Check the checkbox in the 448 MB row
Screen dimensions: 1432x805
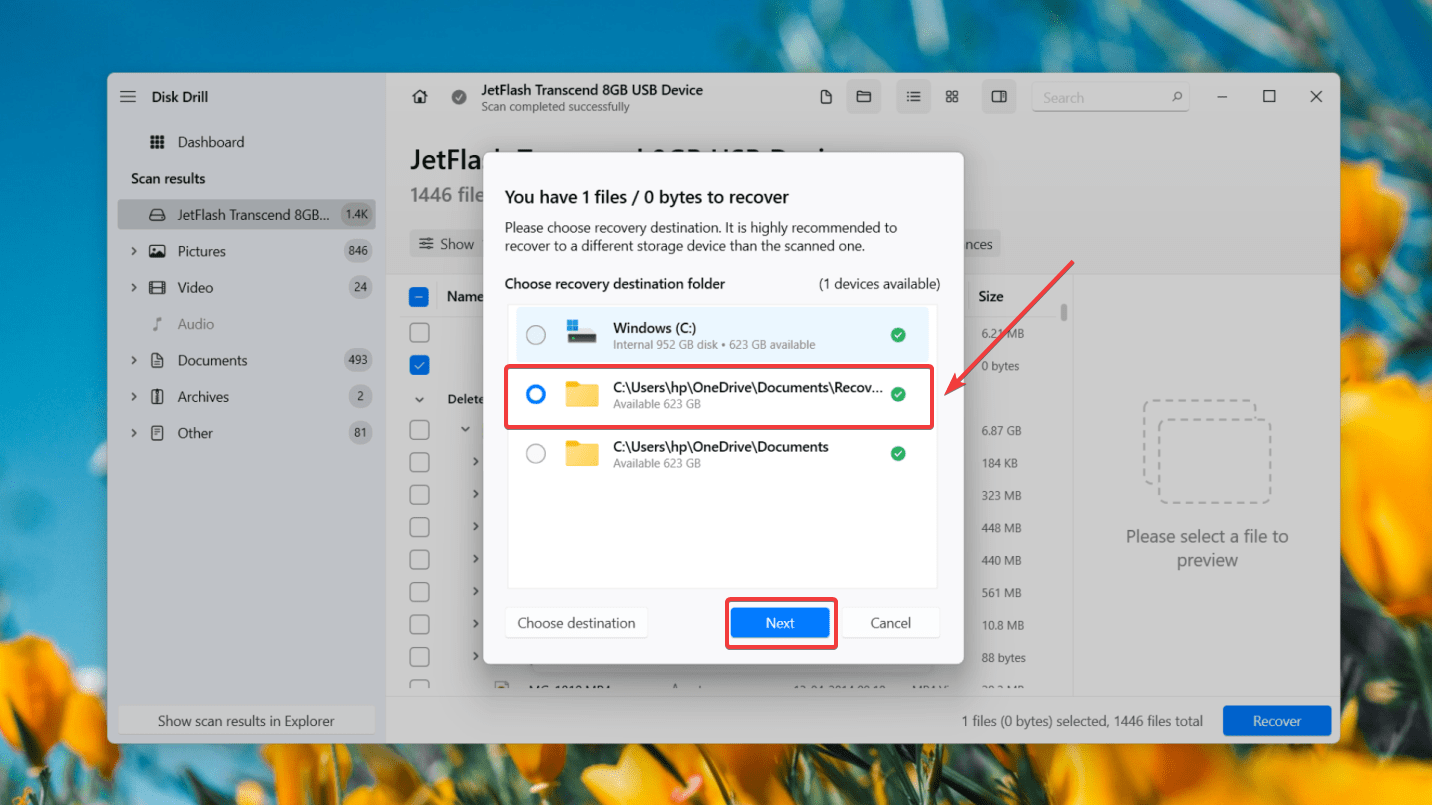420,527
